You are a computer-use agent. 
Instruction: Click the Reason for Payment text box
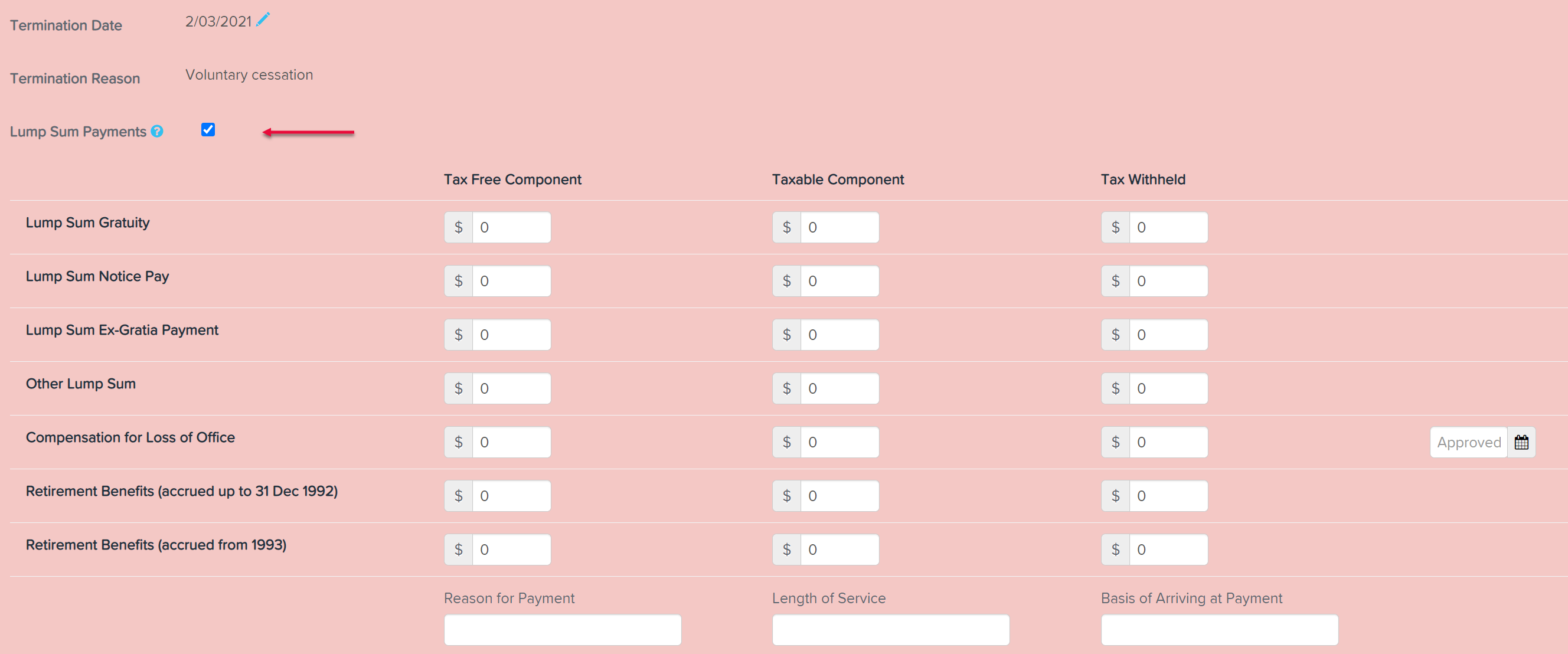tap(563, 630)
